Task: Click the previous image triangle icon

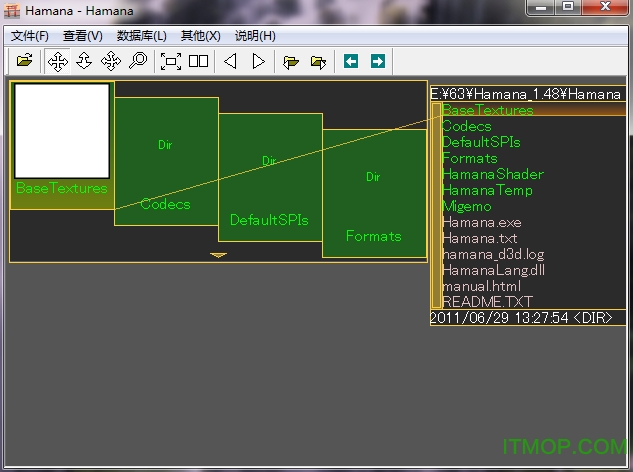Action: (230, 61)
